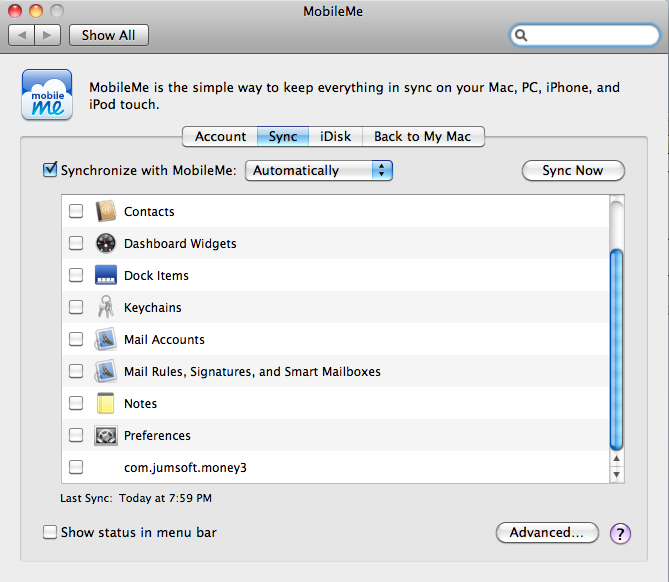Click the Dock Items icon

pyautogui.click(x=105, y=275)
